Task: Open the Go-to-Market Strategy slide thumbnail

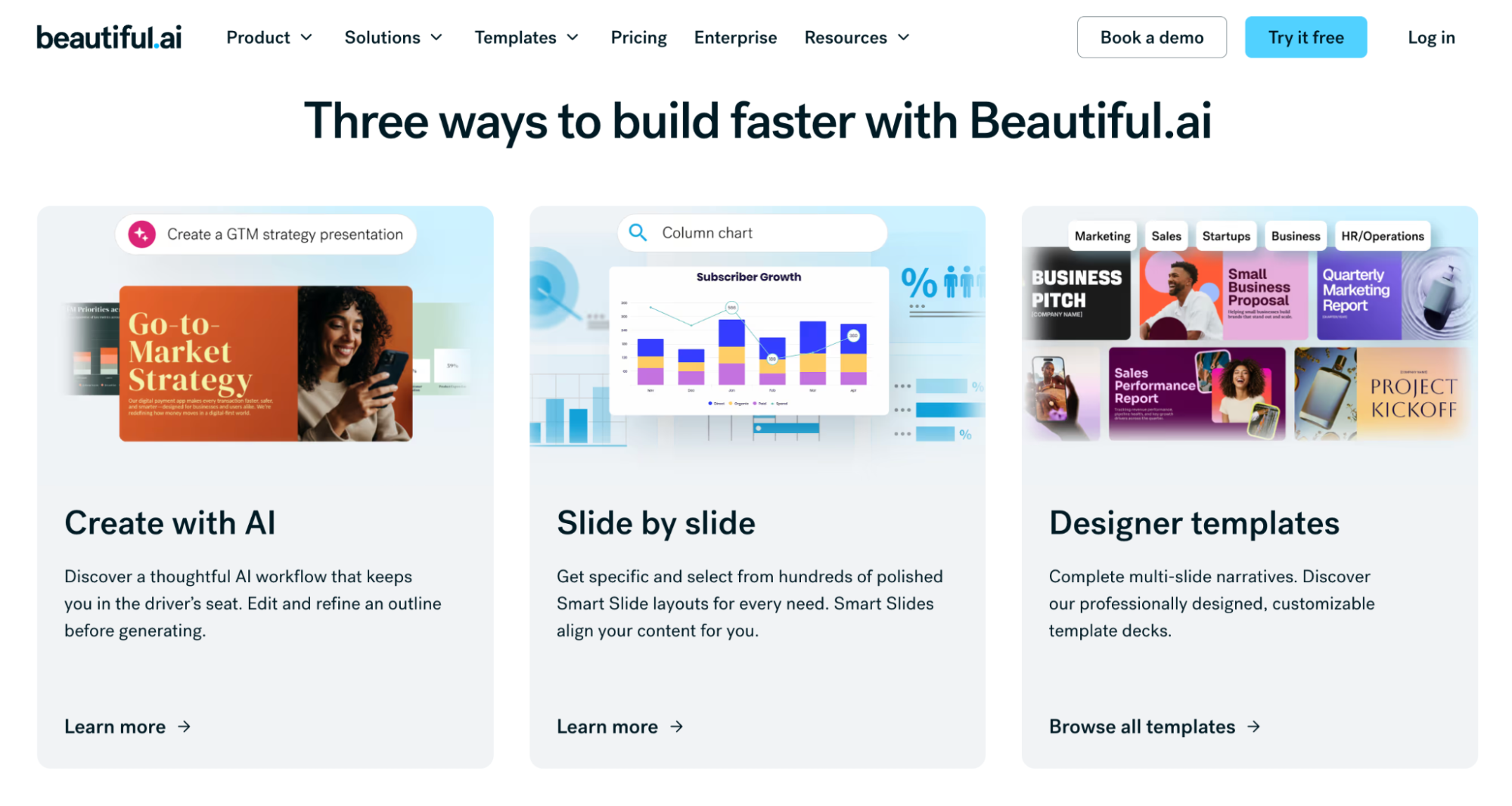Action: pyautogui.click(x=265, y=364)
